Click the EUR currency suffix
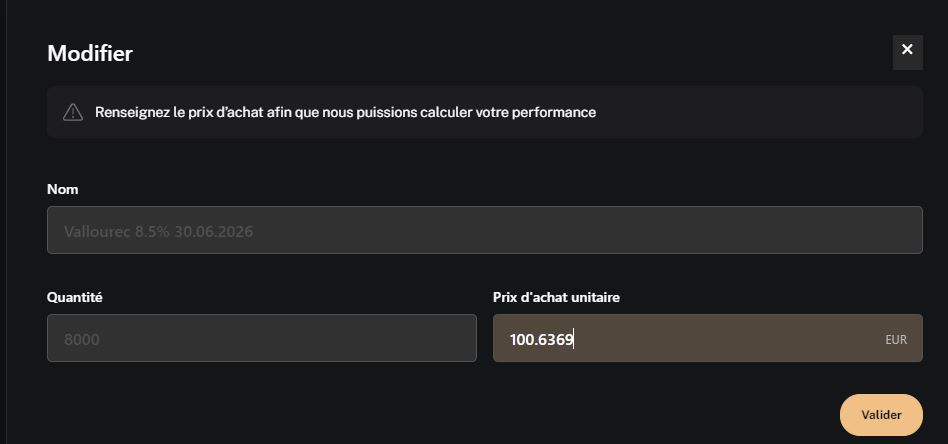Image resolution: width=948 pixels, height=444 pixels. [x=896, y=340]
